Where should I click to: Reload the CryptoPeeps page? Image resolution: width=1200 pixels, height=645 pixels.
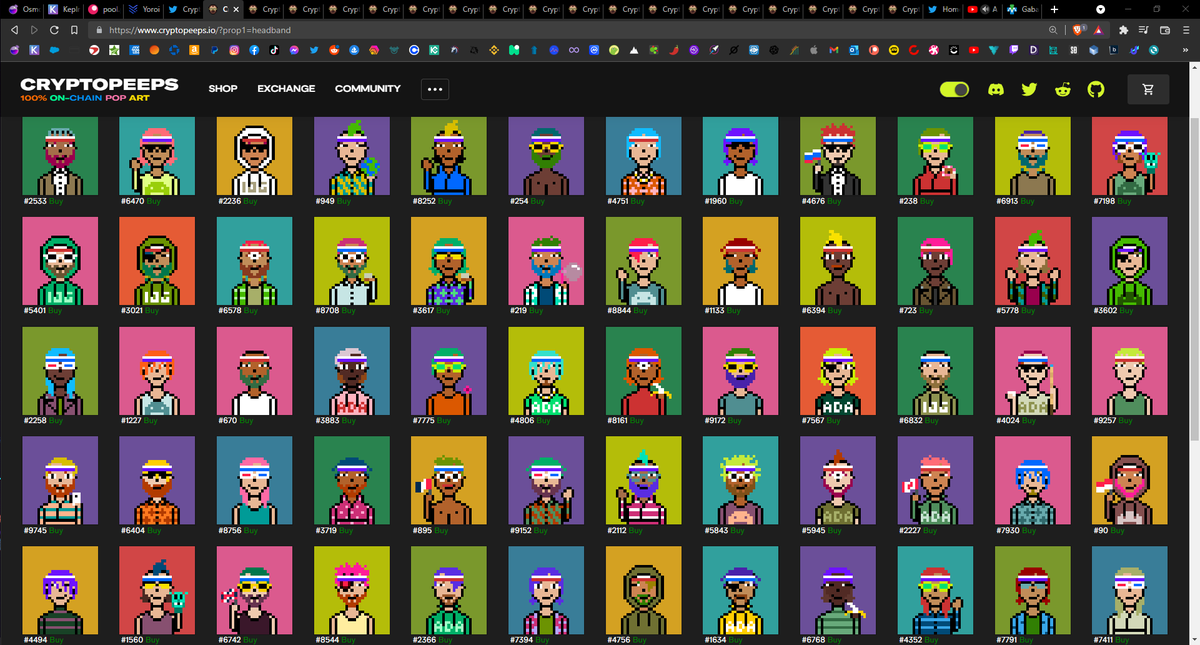click(x=53, y=31)
